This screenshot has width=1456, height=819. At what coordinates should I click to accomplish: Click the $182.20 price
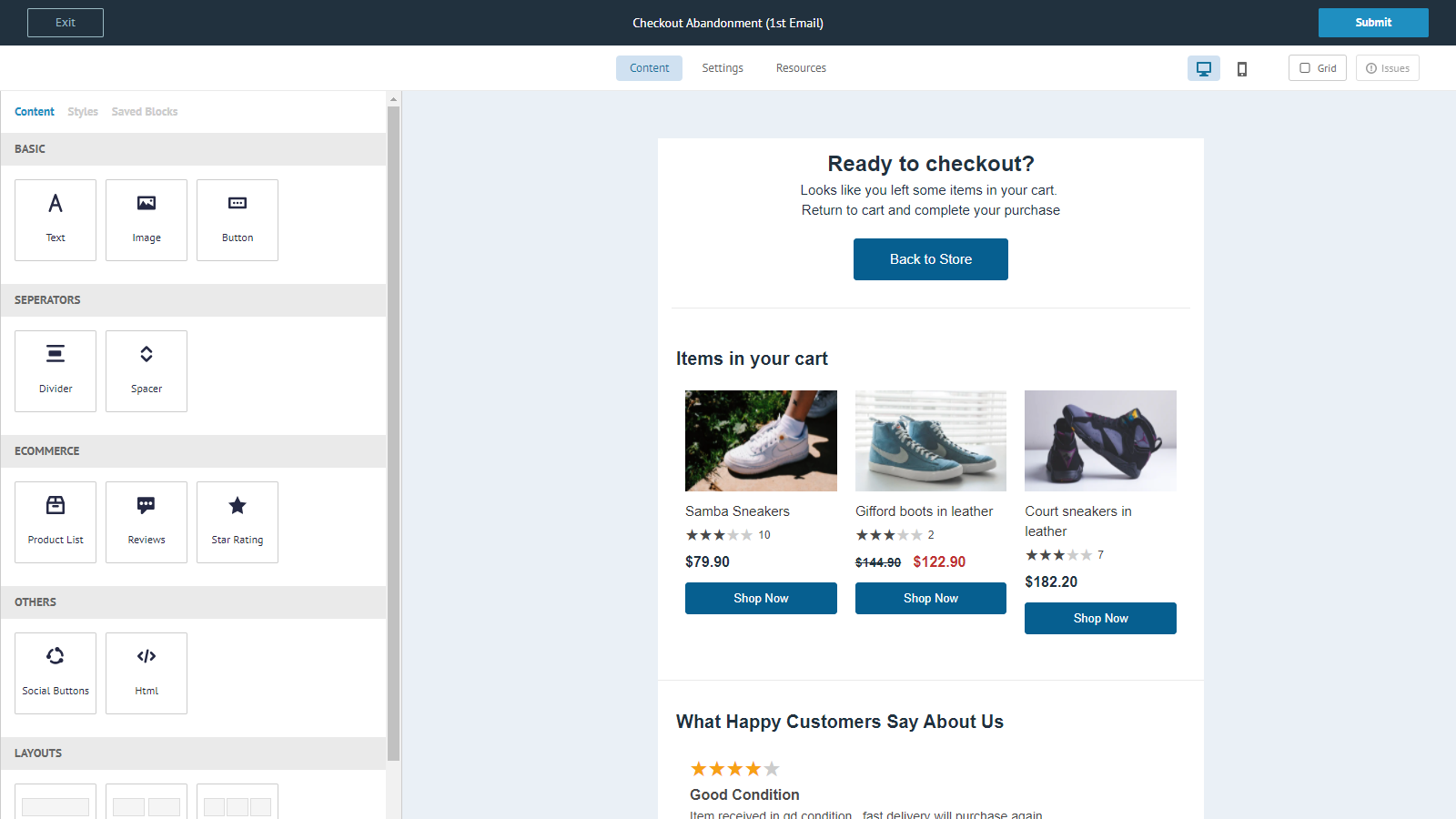pyautogui.click(x=1051, y=582)
